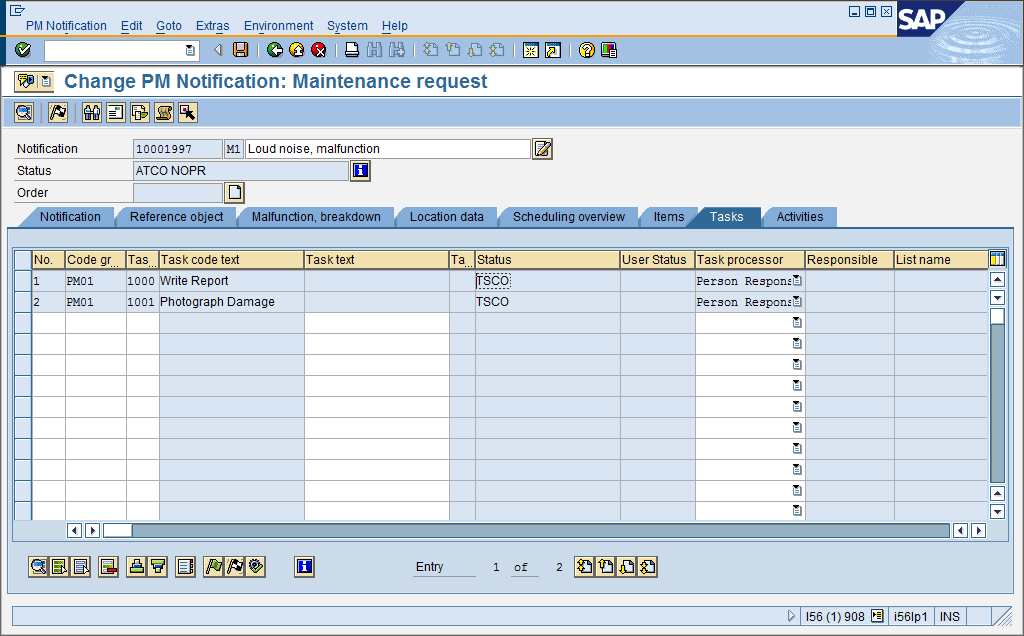
Task: Print using the printer icon
Action: point(352,50)
